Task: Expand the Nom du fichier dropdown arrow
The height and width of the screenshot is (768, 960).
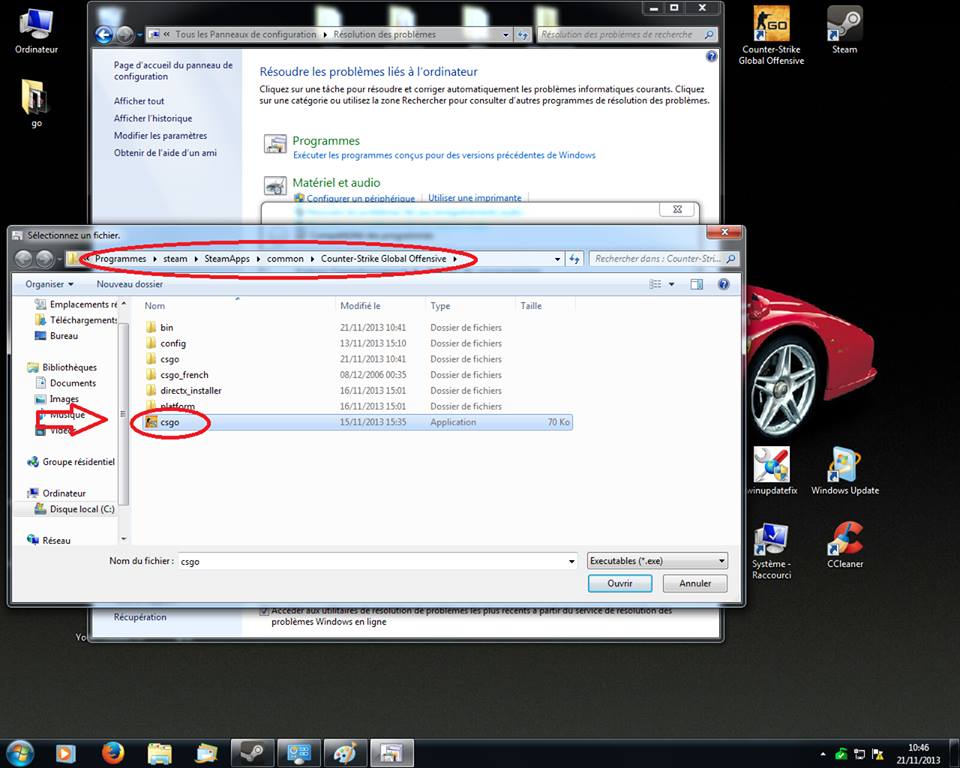Action: 571,561
